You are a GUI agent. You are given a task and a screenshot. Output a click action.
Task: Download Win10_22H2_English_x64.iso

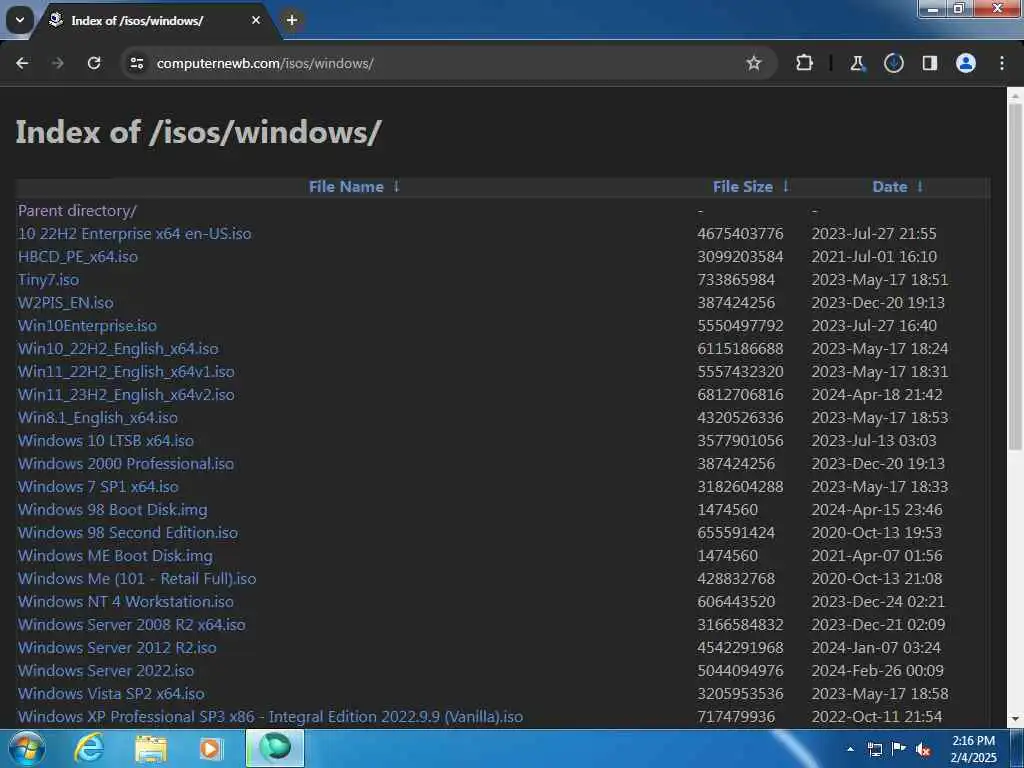click(x=118, y=349)
